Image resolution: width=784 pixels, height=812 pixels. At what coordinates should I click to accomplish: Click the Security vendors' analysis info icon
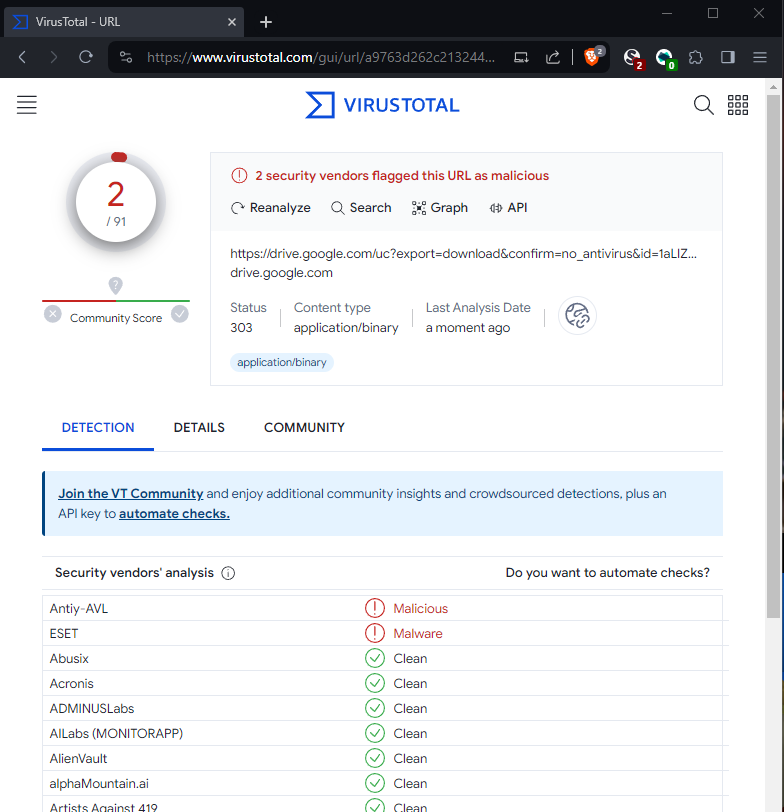click(228, 573)
